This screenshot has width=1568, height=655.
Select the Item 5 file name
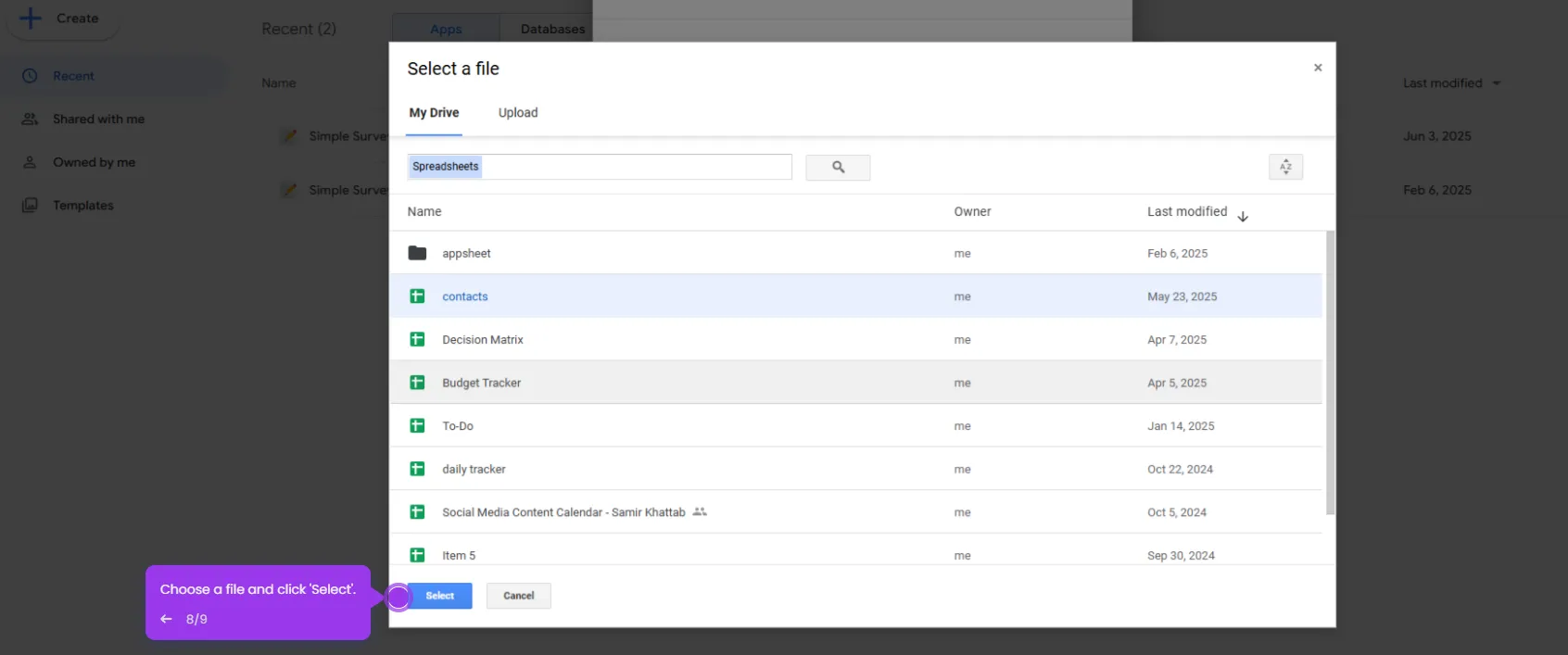pyautogui.click(x=459, y=556)
